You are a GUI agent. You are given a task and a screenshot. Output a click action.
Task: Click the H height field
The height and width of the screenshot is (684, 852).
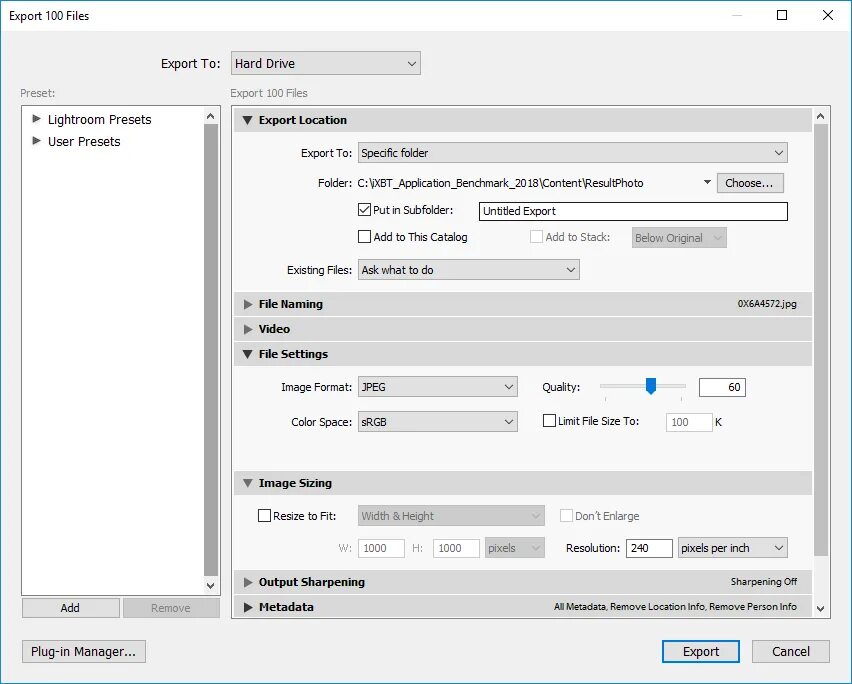pos(456,548)
